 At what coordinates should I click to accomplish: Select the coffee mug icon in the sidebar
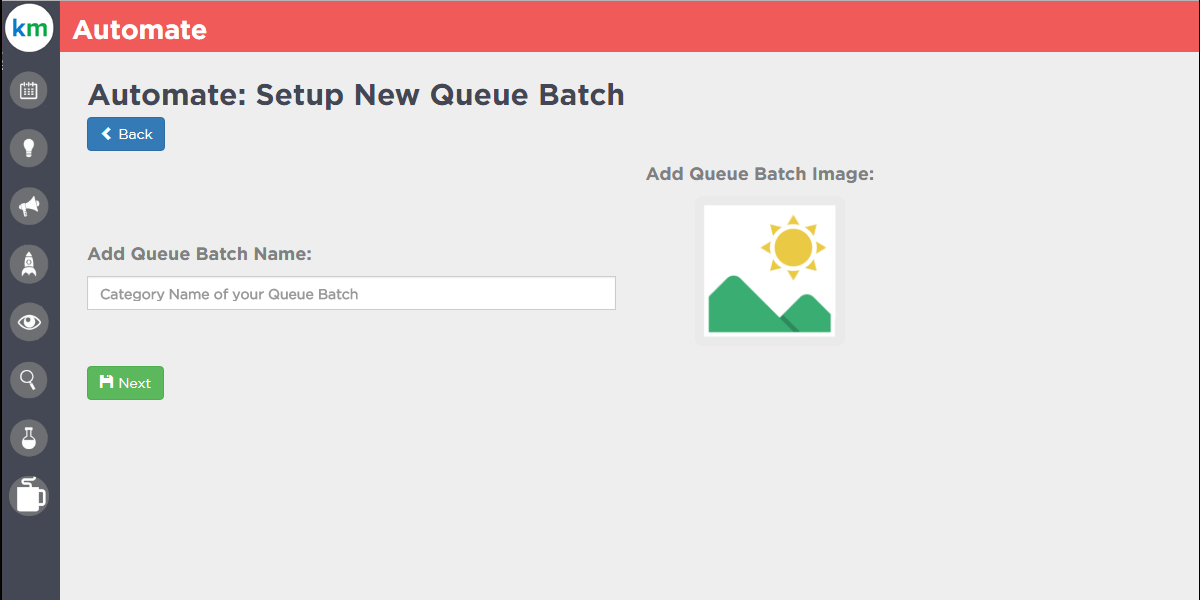29,495
